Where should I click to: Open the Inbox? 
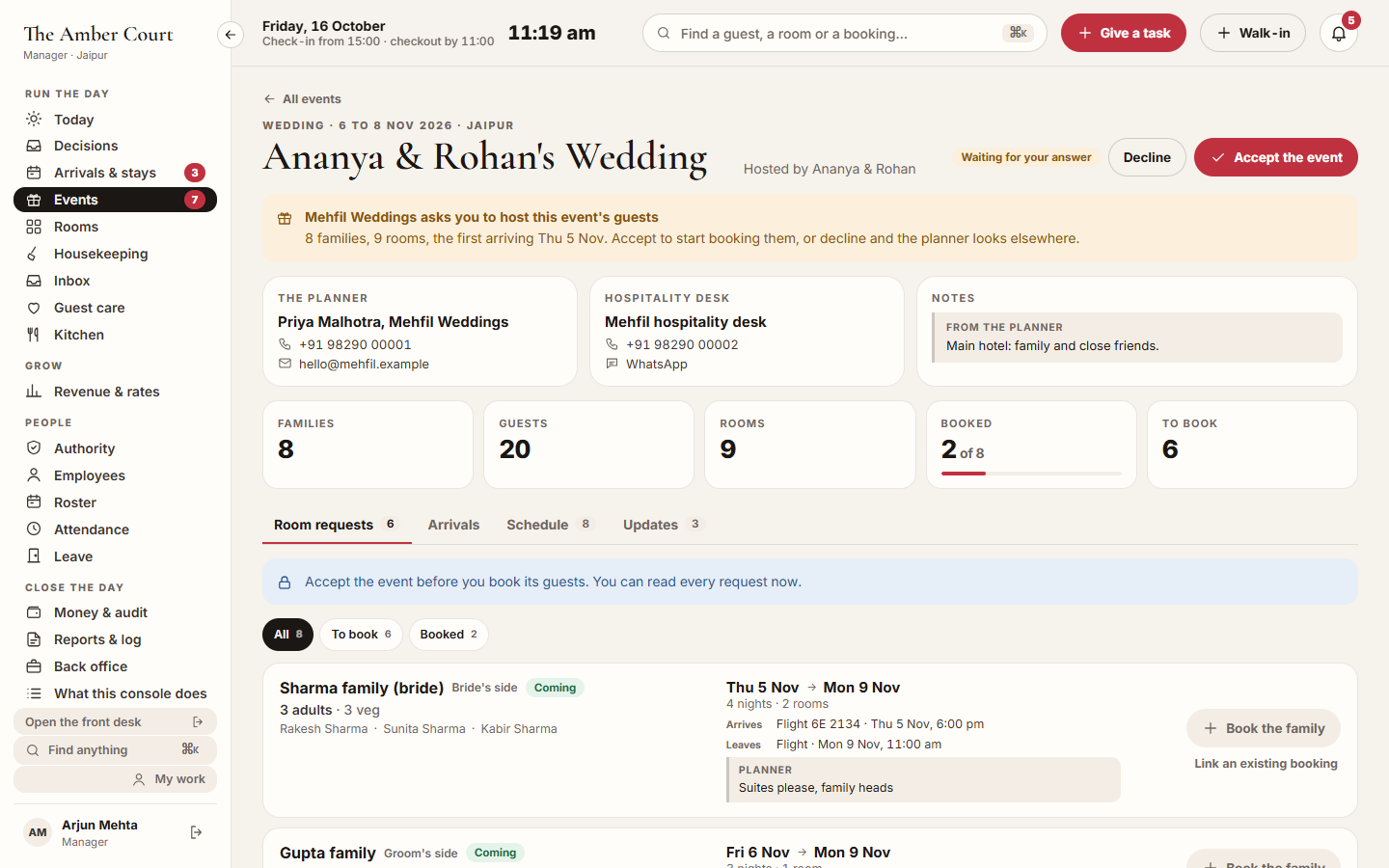click(x=115, y=281)
